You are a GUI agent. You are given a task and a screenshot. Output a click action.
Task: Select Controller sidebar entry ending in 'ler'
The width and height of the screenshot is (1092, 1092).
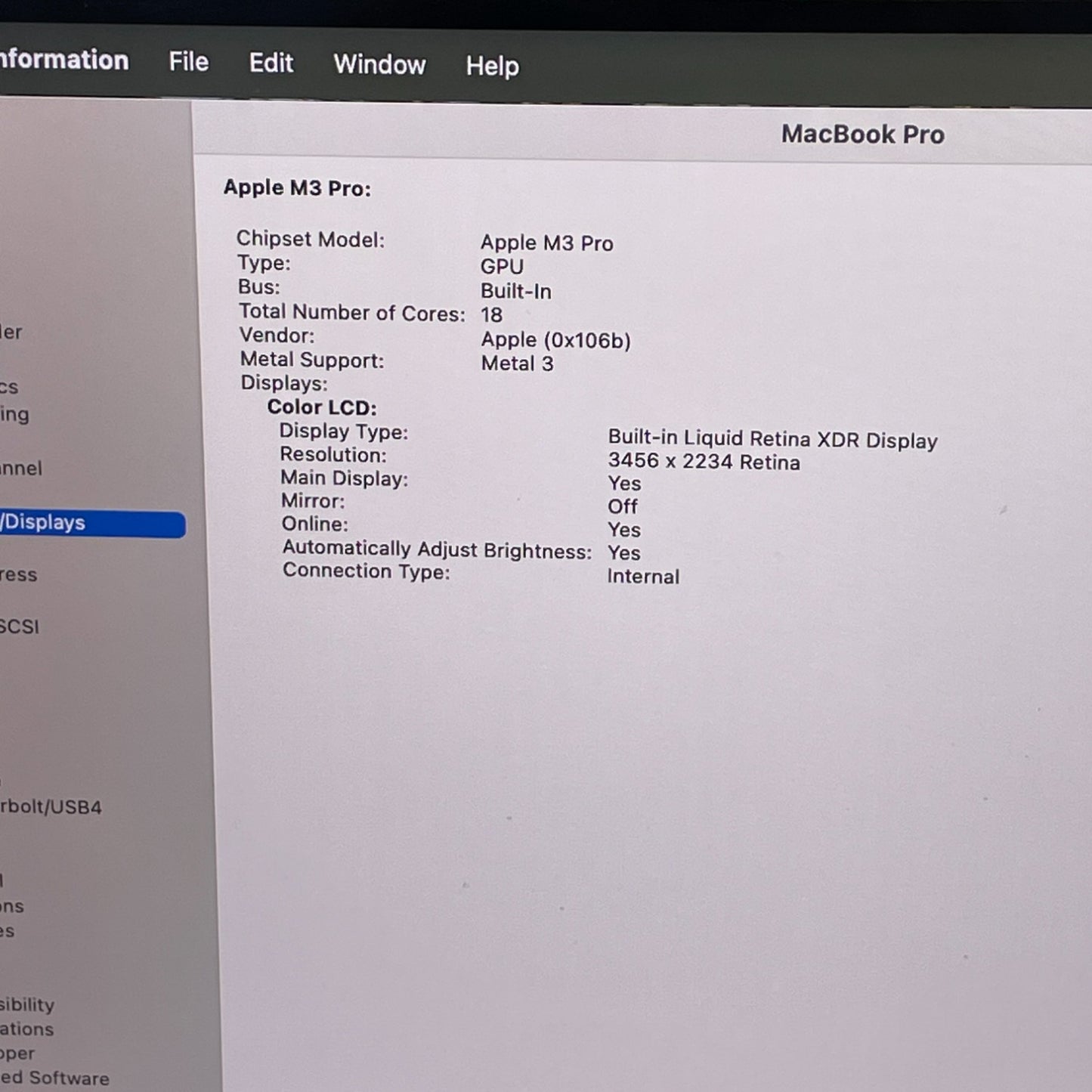[11, 333]
